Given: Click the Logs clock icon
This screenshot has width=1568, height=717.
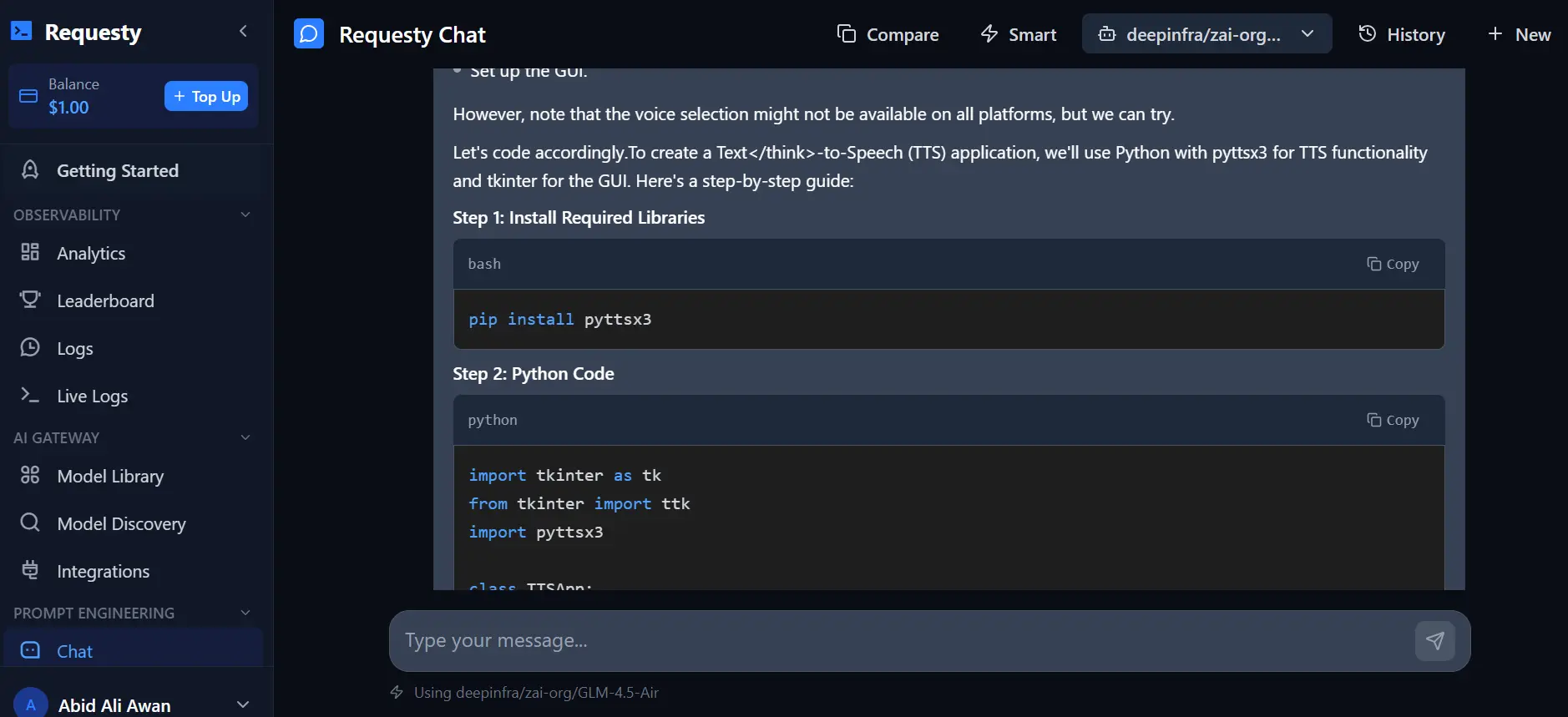Looking at the screenshot, I should [30, 347].
